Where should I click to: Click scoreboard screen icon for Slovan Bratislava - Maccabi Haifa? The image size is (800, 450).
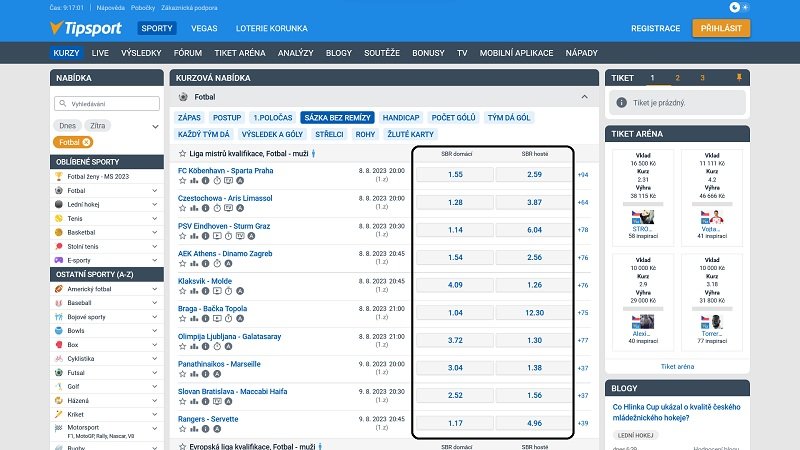coord(217,402)
